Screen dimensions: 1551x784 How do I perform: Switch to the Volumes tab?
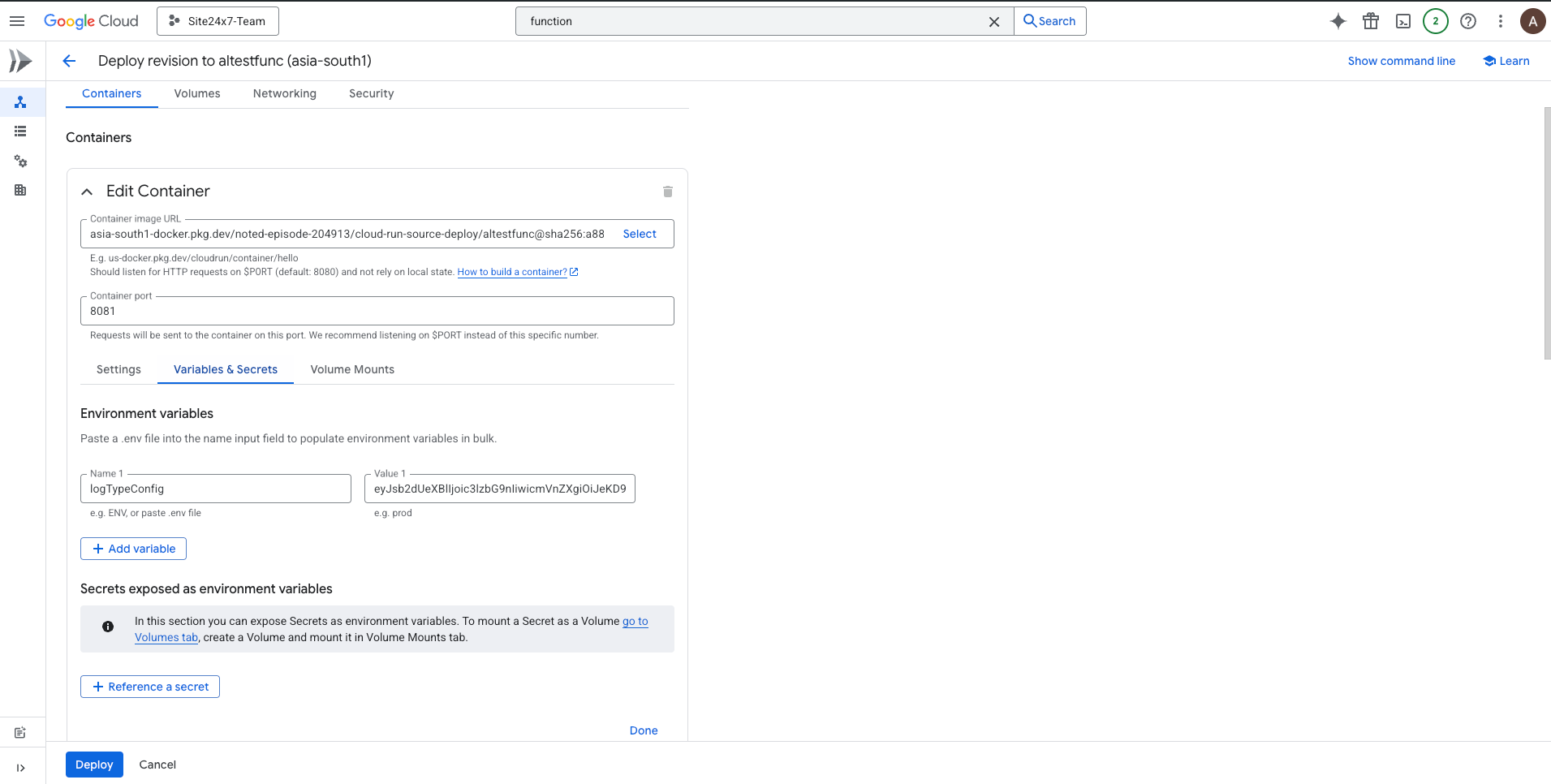[x=197, y=93]
